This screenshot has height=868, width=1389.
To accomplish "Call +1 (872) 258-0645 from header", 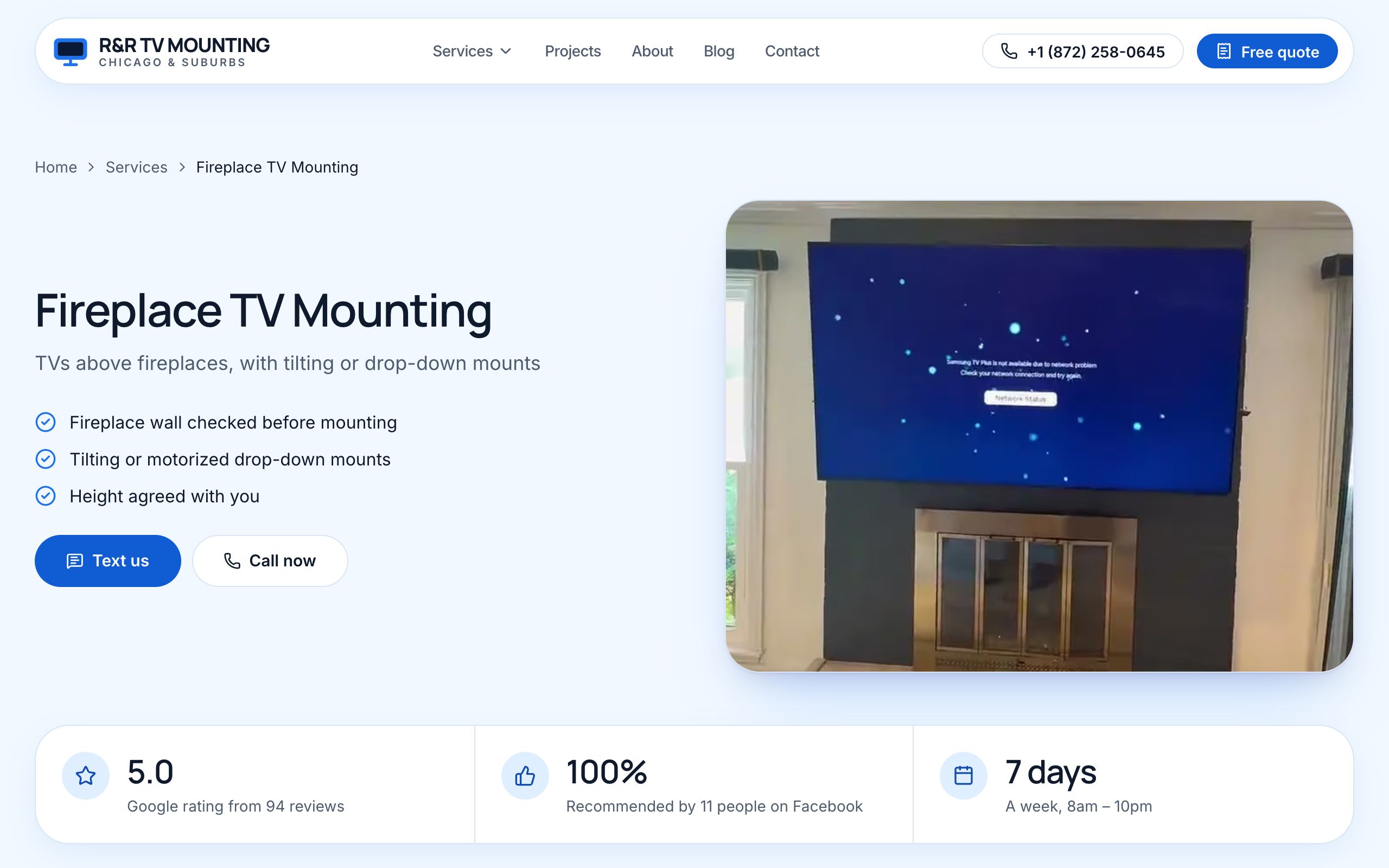I will click(1082, 51).
